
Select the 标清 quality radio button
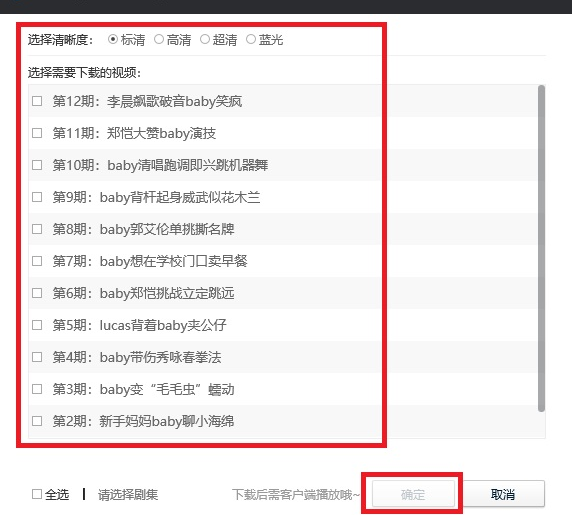(113, 39)
